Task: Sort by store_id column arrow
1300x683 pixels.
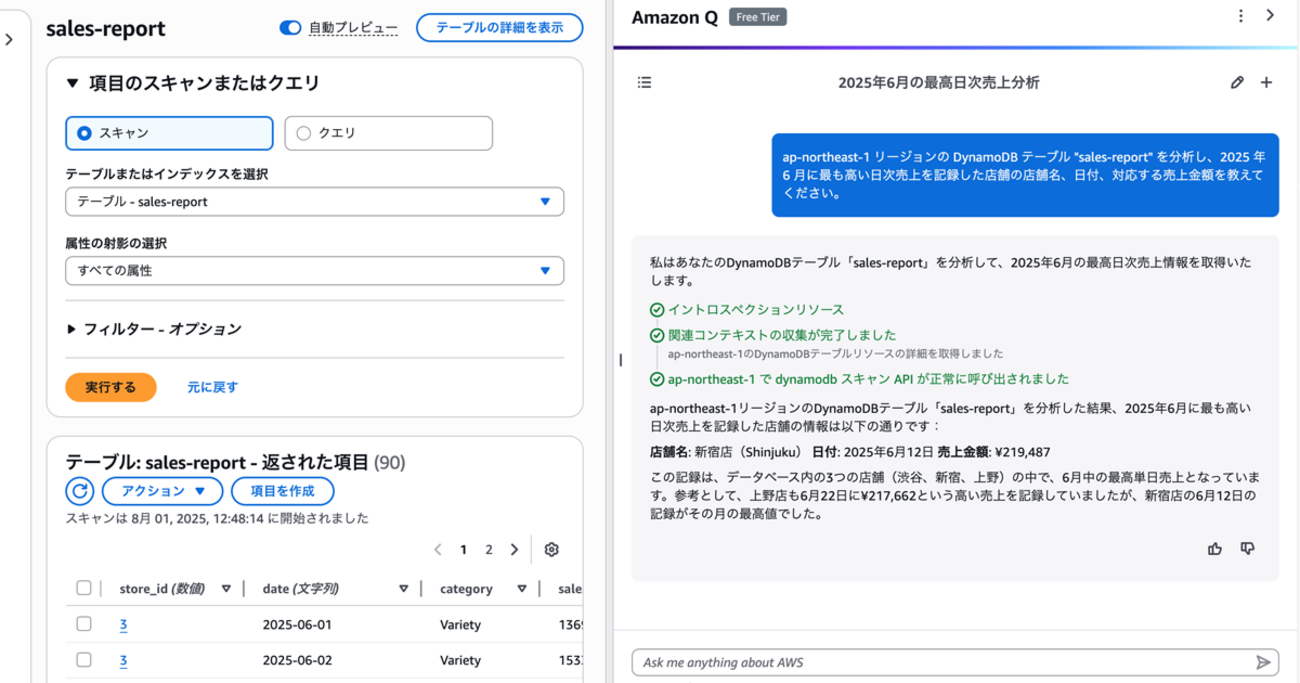Action: (x=226, y=589)
